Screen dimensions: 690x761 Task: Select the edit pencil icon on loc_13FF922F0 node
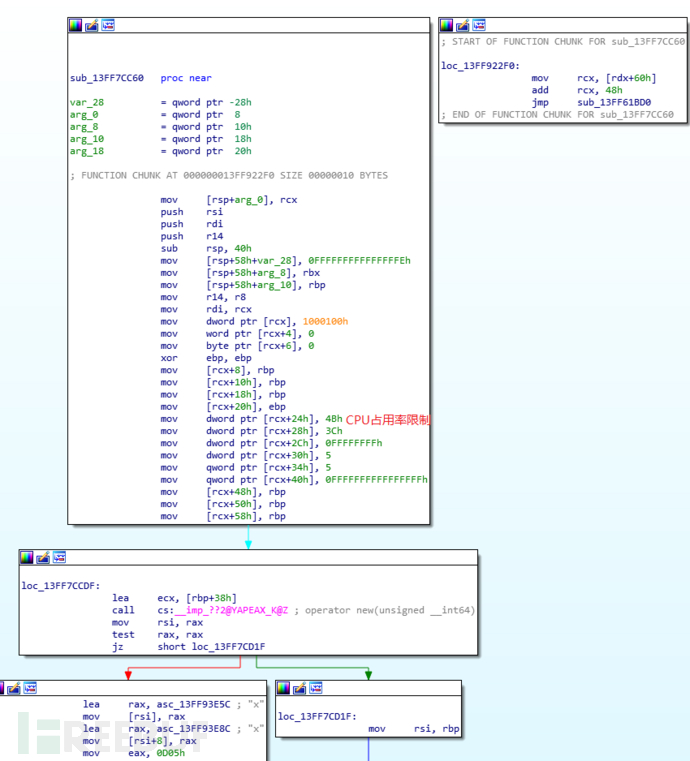pyautogui.click(x=463, y=25)
